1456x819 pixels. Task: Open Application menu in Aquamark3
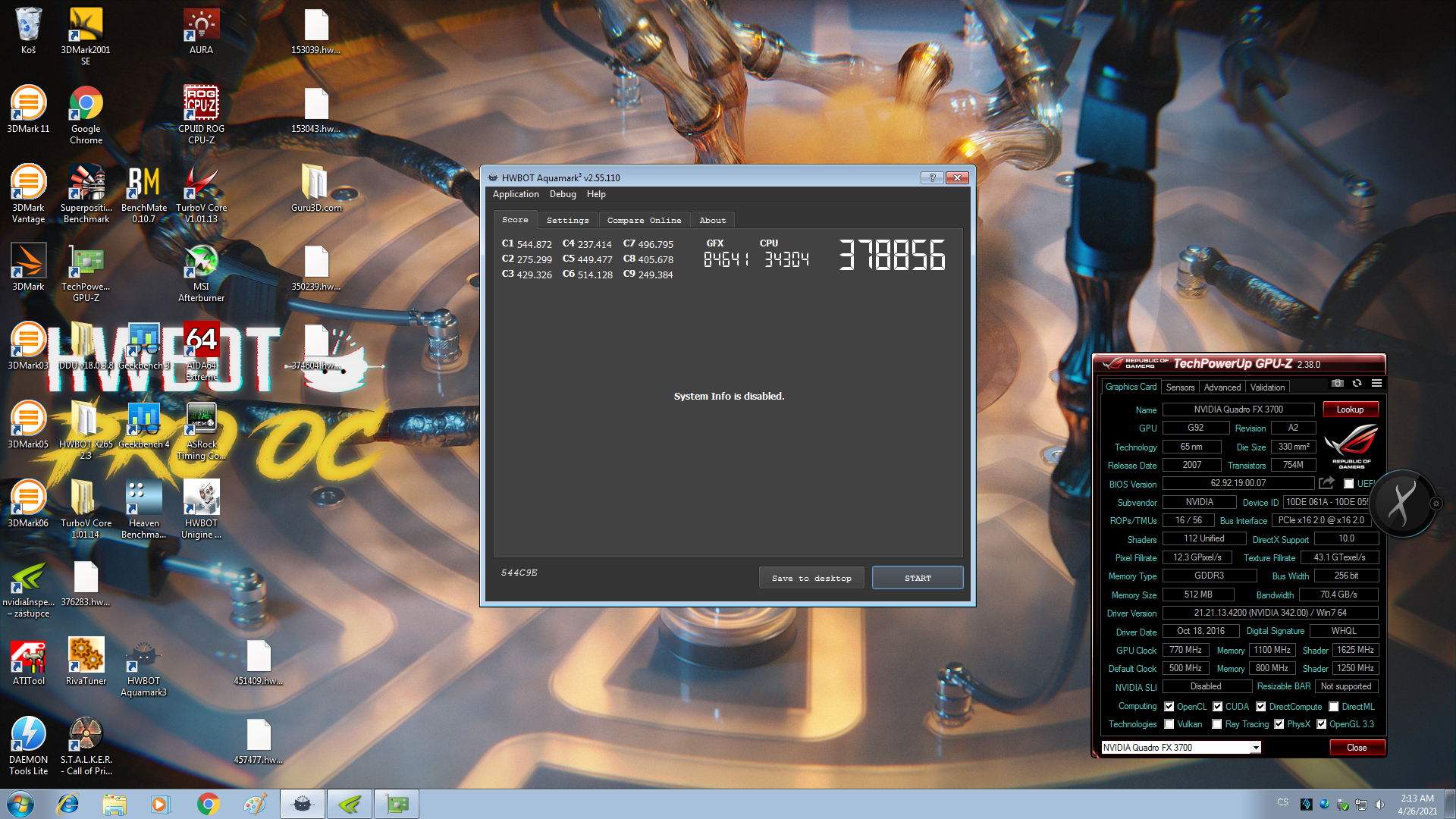[x=516, y=194]
